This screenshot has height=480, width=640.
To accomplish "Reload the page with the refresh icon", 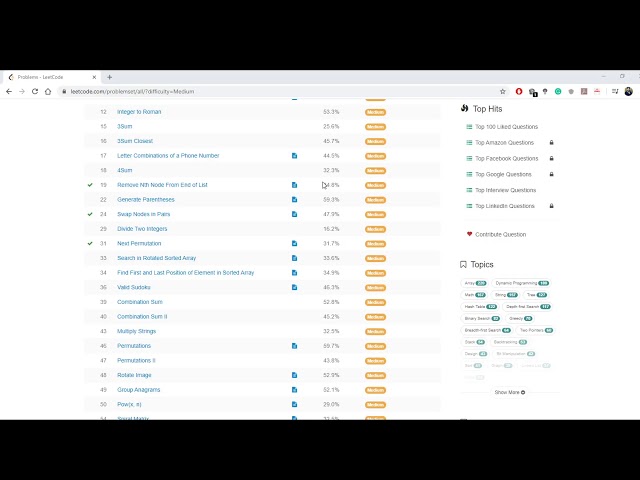I will click(35, 91).
